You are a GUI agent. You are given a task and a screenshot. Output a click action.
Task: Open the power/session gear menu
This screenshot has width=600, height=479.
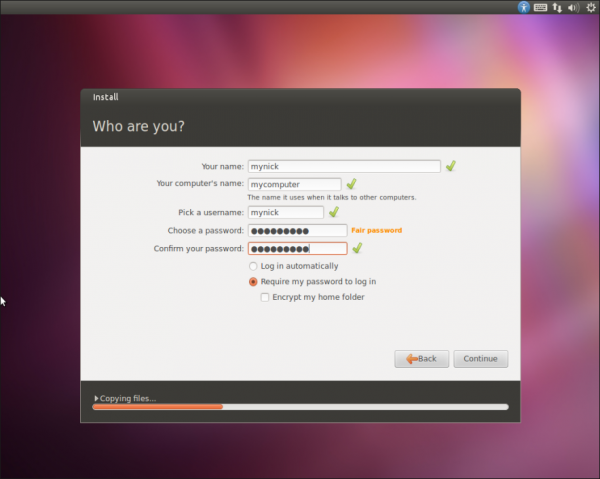(x=590, y=7)
